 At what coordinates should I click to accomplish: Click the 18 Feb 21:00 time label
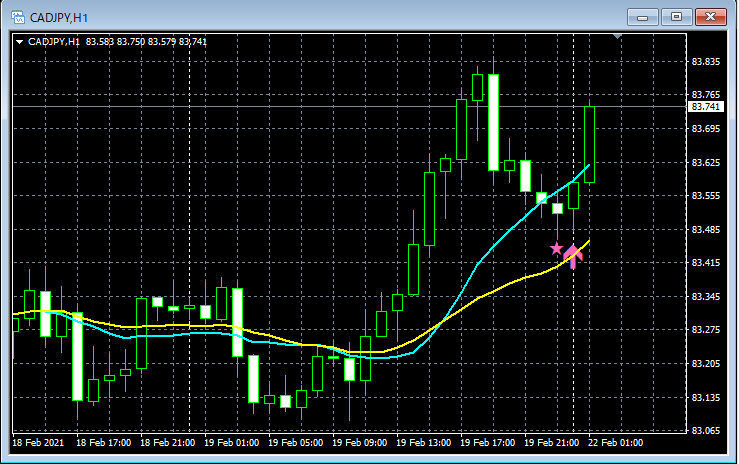pyautogui.click(x=168, y=443)
